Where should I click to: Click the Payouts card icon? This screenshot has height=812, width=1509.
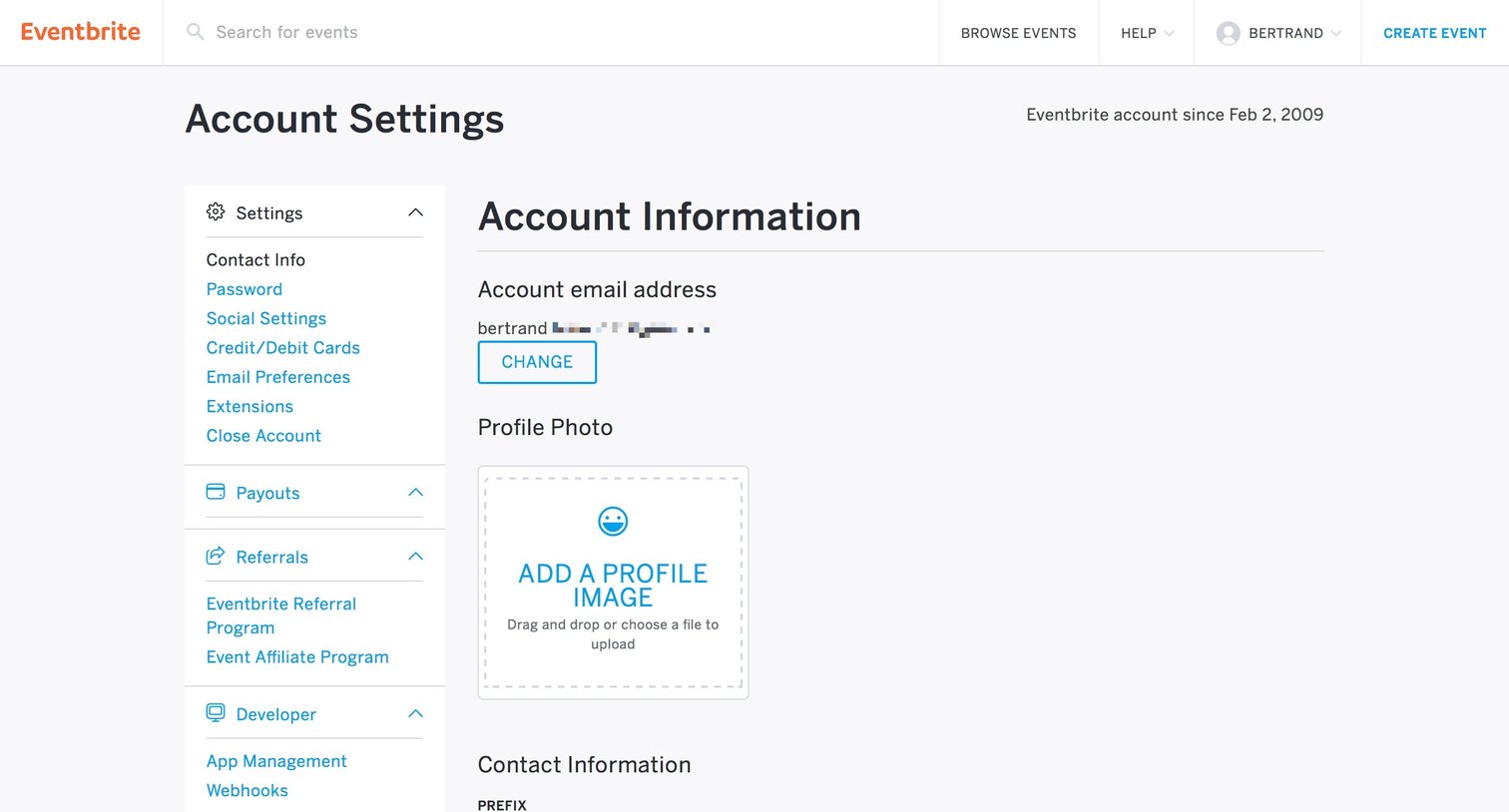216,492
